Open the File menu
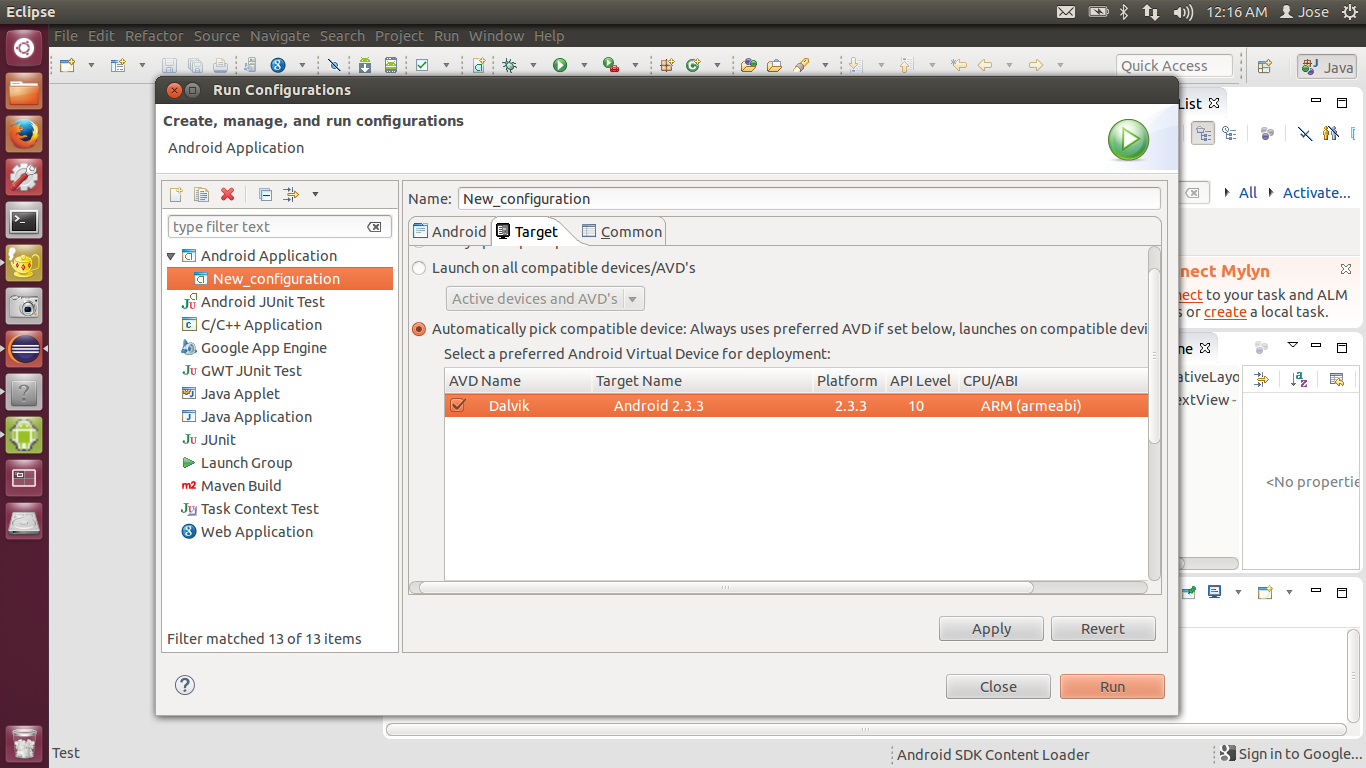The image size is (1366, 768). (x=66, y=36)
